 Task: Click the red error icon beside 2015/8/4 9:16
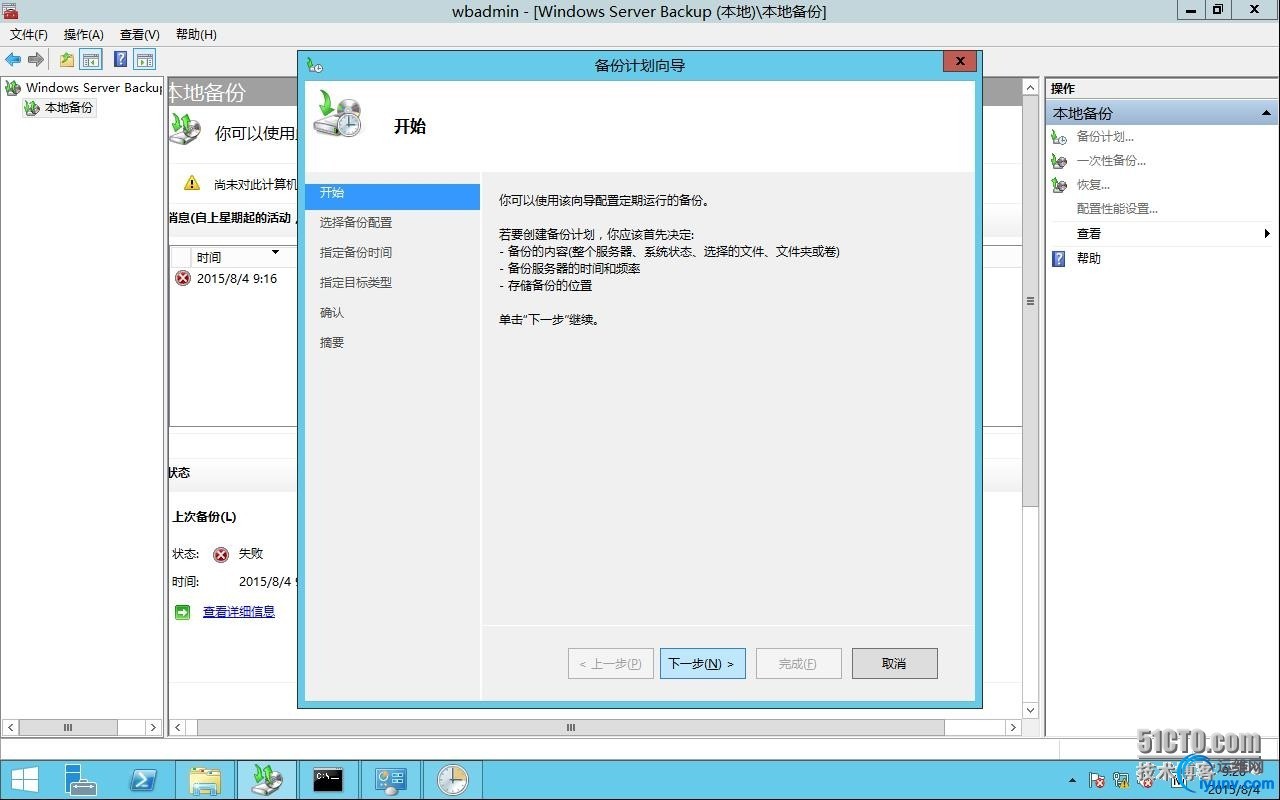pos(183,279)
